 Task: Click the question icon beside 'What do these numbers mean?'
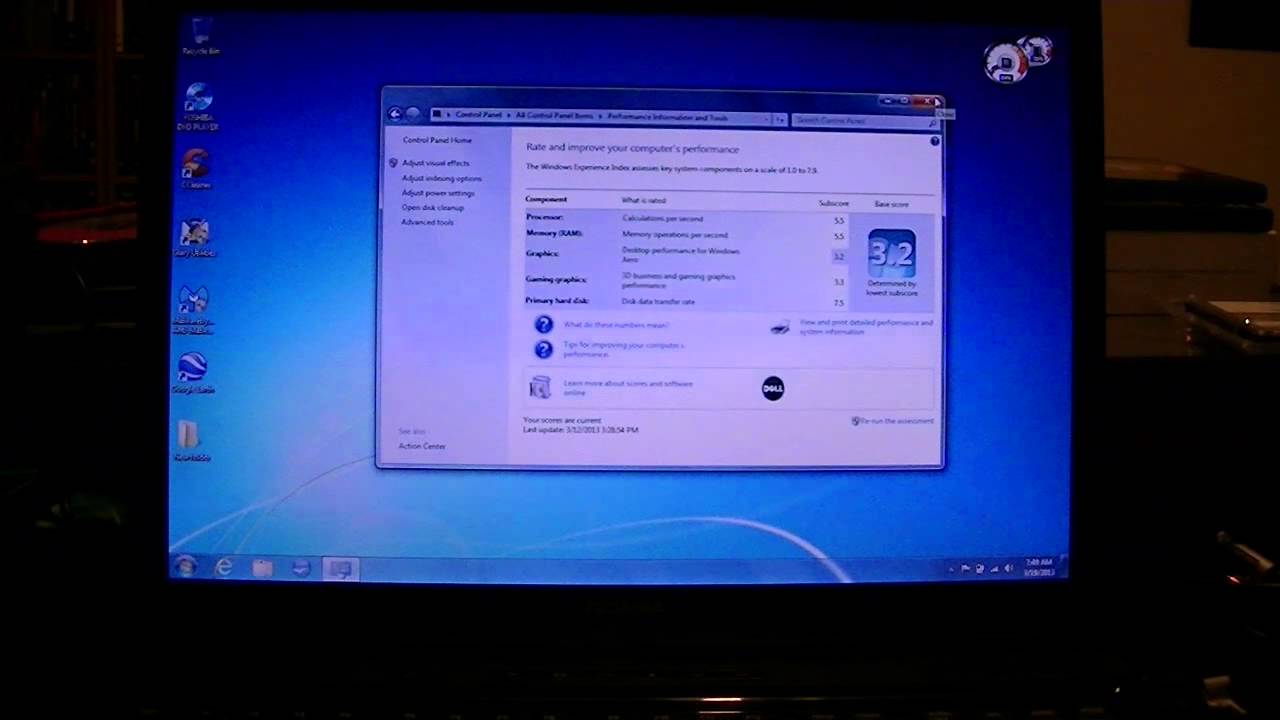point(543,324)
